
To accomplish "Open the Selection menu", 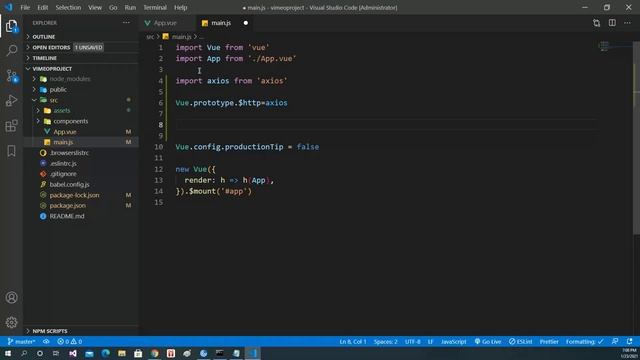I will pyautogui.click(x=68, y=7).
